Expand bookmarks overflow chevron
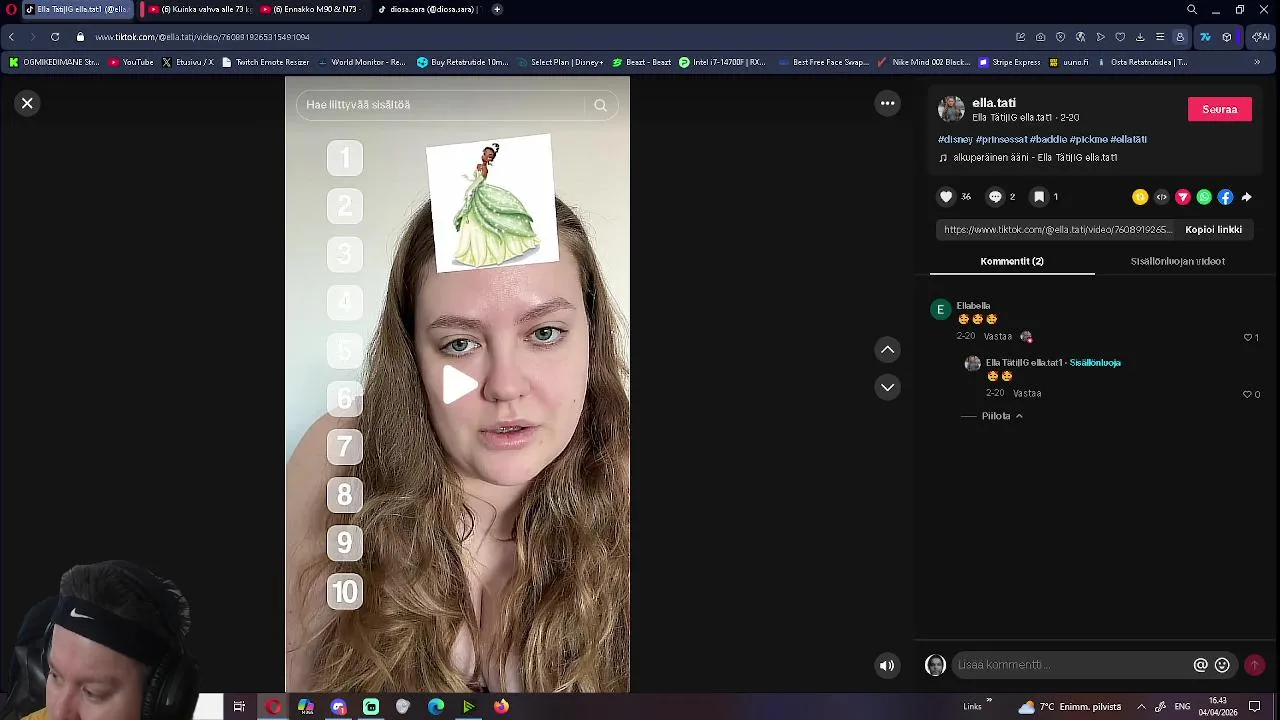The height and width of the screenshot is (720, 1280). 1257,62
